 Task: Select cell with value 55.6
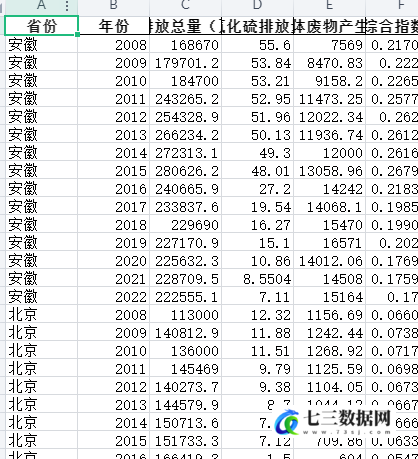coord(257,45)
